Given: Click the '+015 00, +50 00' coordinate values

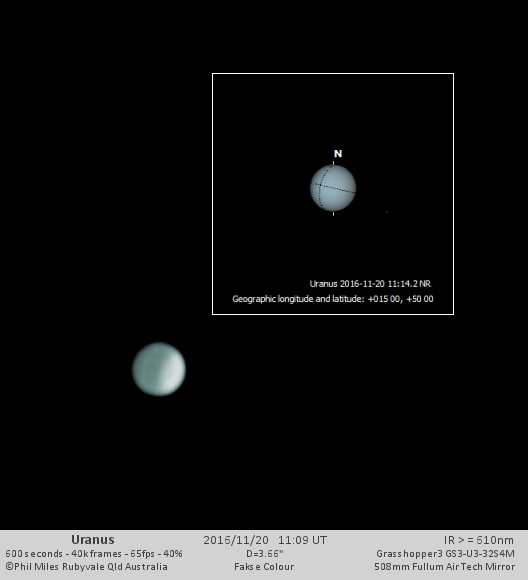Looking at the screenshot, I should (400, 299).
